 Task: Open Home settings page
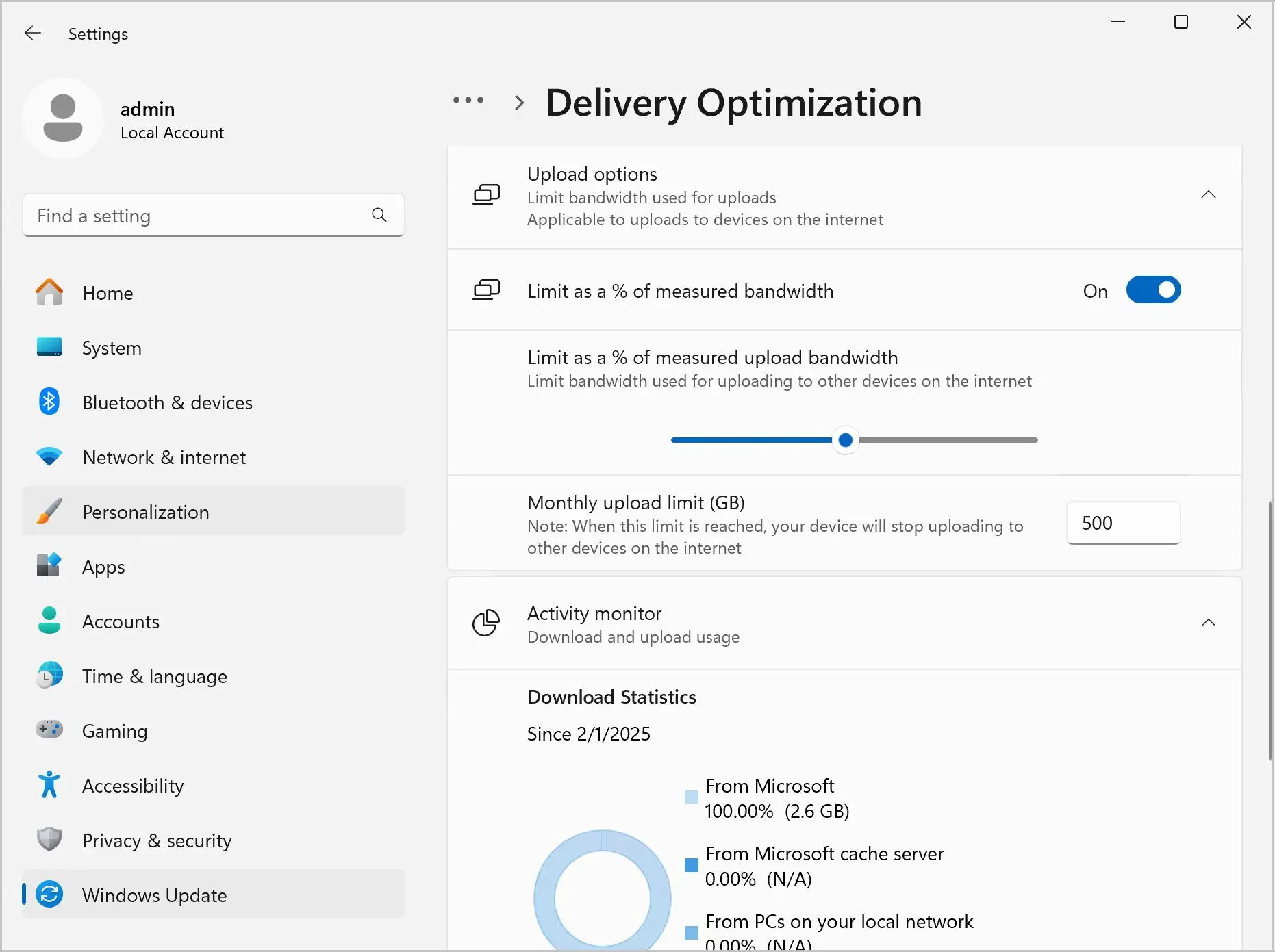point(214,292)
